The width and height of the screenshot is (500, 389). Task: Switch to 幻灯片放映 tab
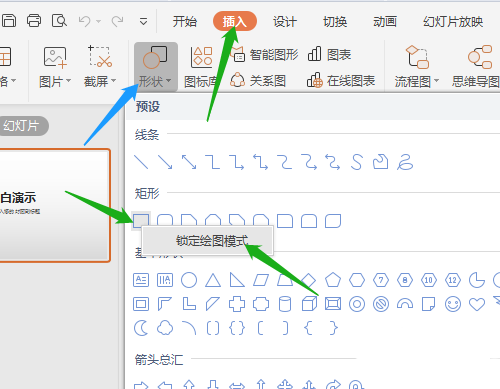[453, 22]
